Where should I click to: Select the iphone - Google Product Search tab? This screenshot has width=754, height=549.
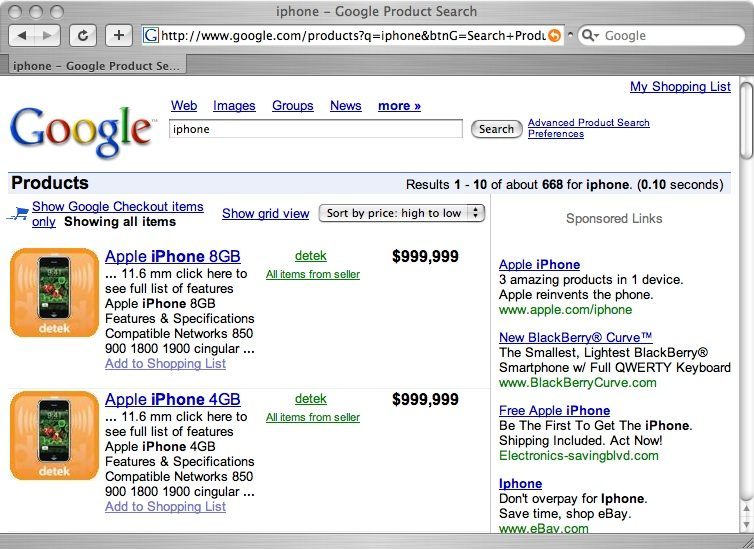pos(97,66)
